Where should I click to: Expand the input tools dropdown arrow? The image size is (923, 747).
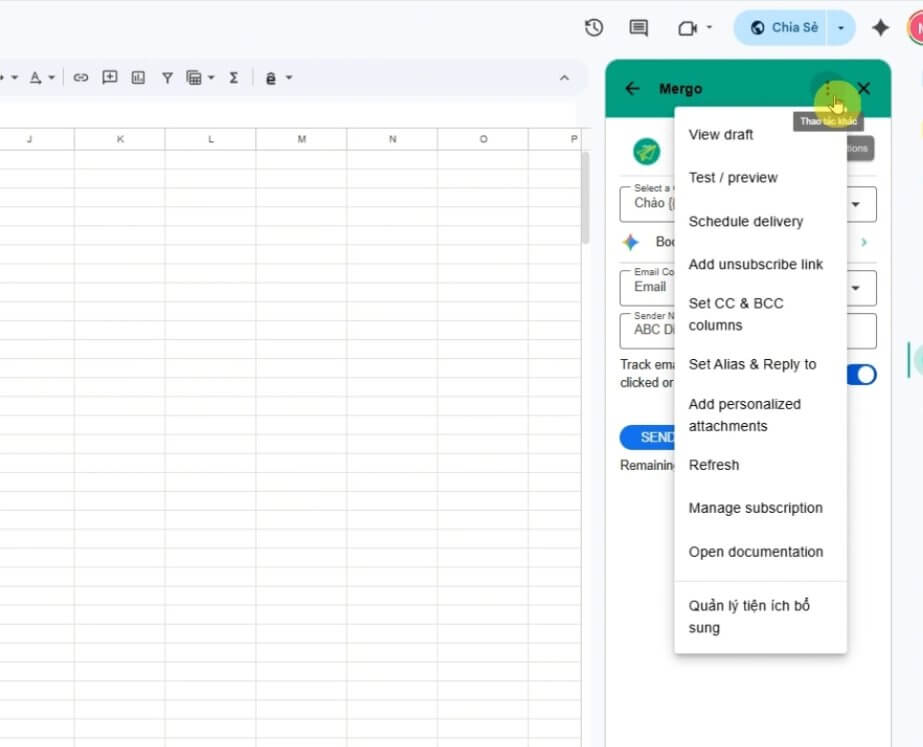(289, 78)
